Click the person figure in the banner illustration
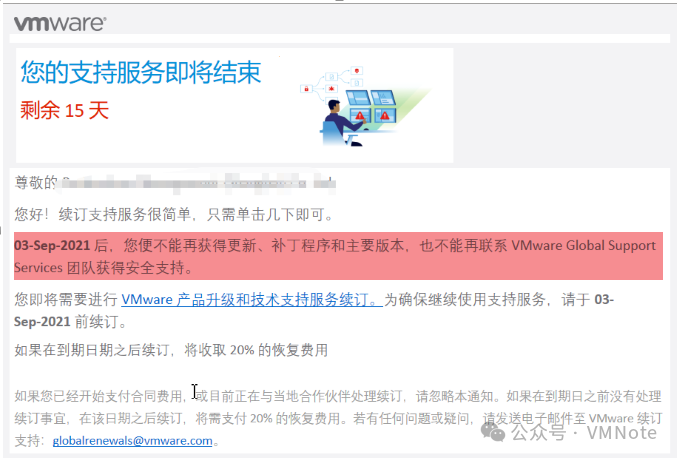The width and height of the screenshot is (678, 459). click(342, 122)
